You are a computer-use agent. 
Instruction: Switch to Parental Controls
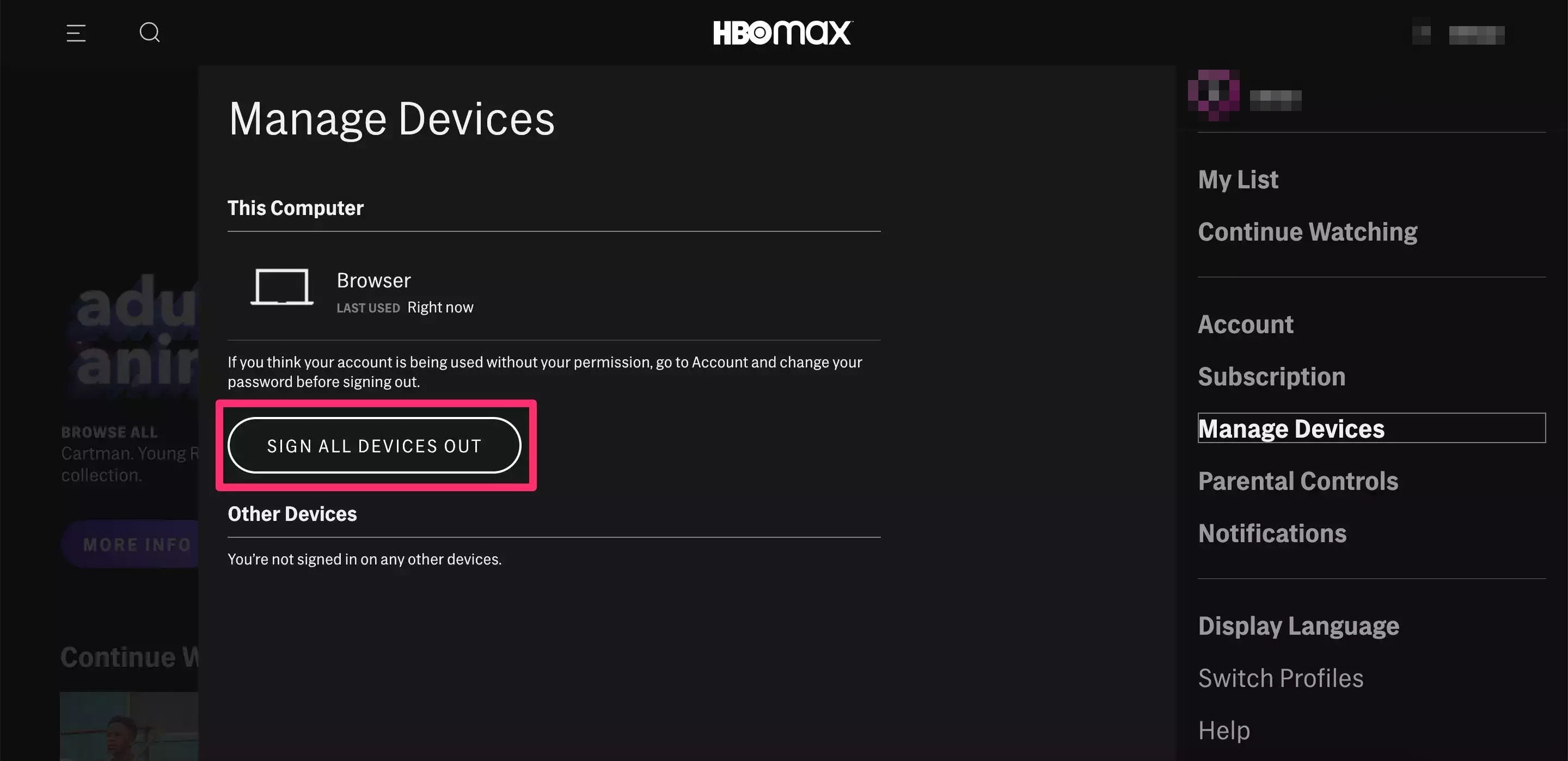click(1298, 480)
